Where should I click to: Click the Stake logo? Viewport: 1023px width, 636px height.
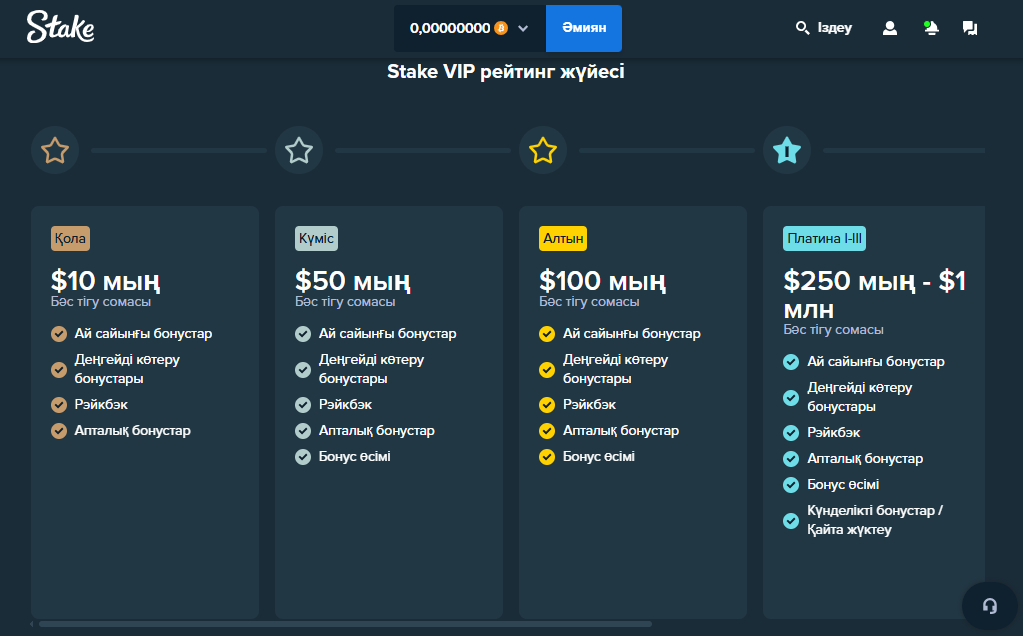[x=60, y=28]
